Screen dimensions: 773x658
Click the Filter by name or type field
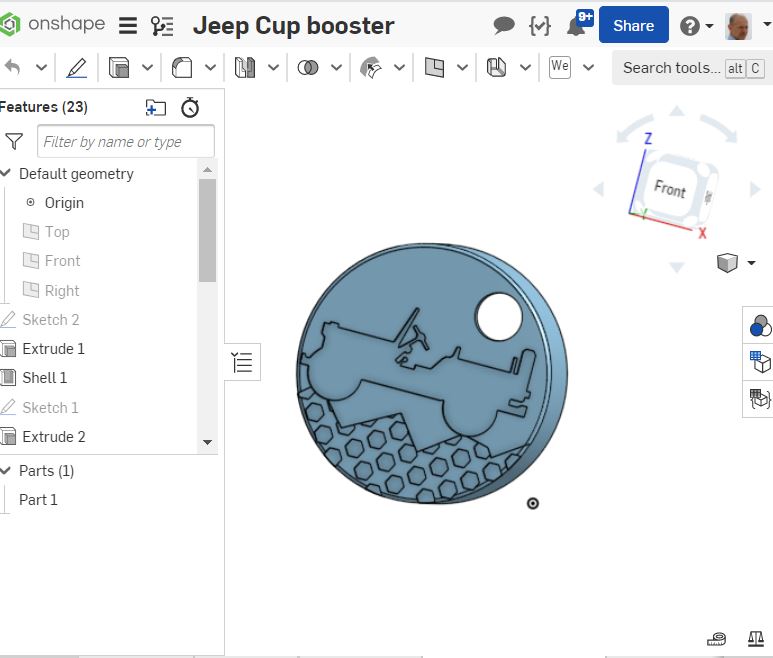coord(125,142)
